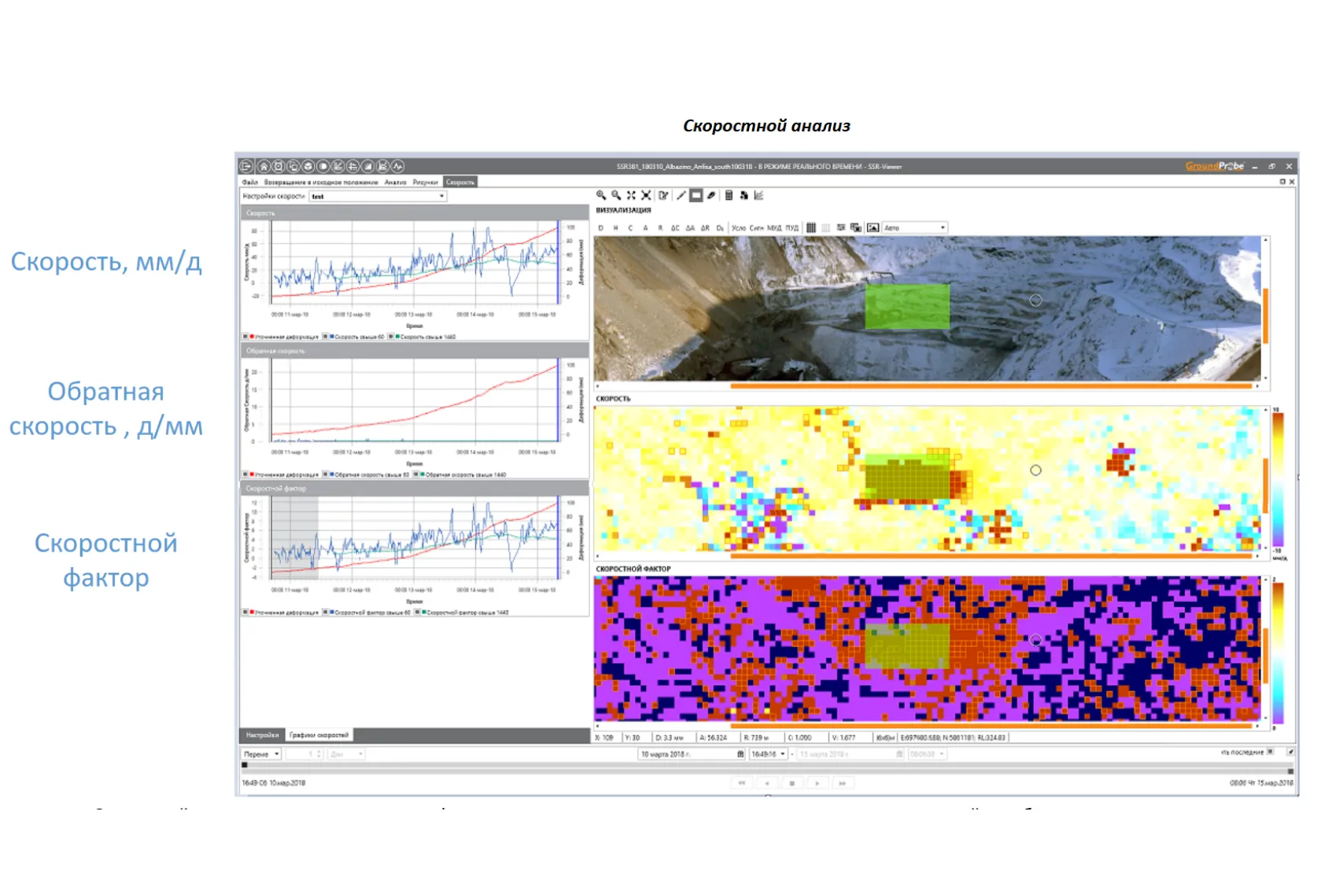The image size is (1343, 896).
Task: Toggle green series checkbox in Скоростной фактор legend
Action: point(418,612)
